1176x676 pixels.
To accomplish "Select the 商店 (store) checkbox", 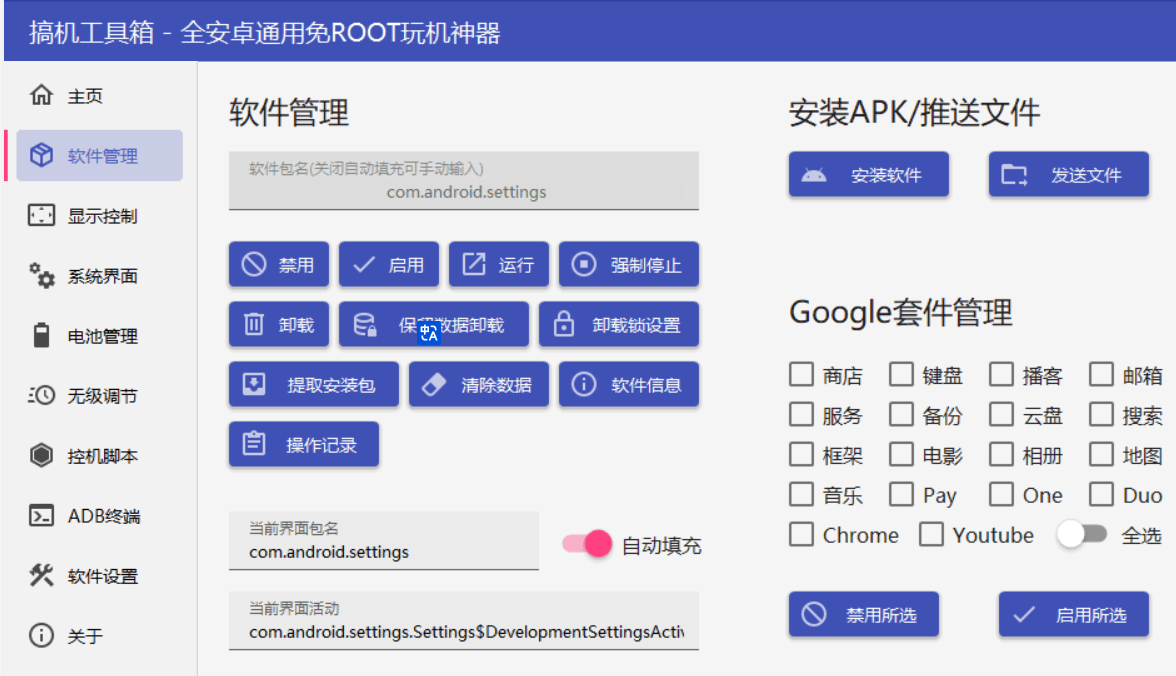I will pyautogui.click(x=801, y=375).
